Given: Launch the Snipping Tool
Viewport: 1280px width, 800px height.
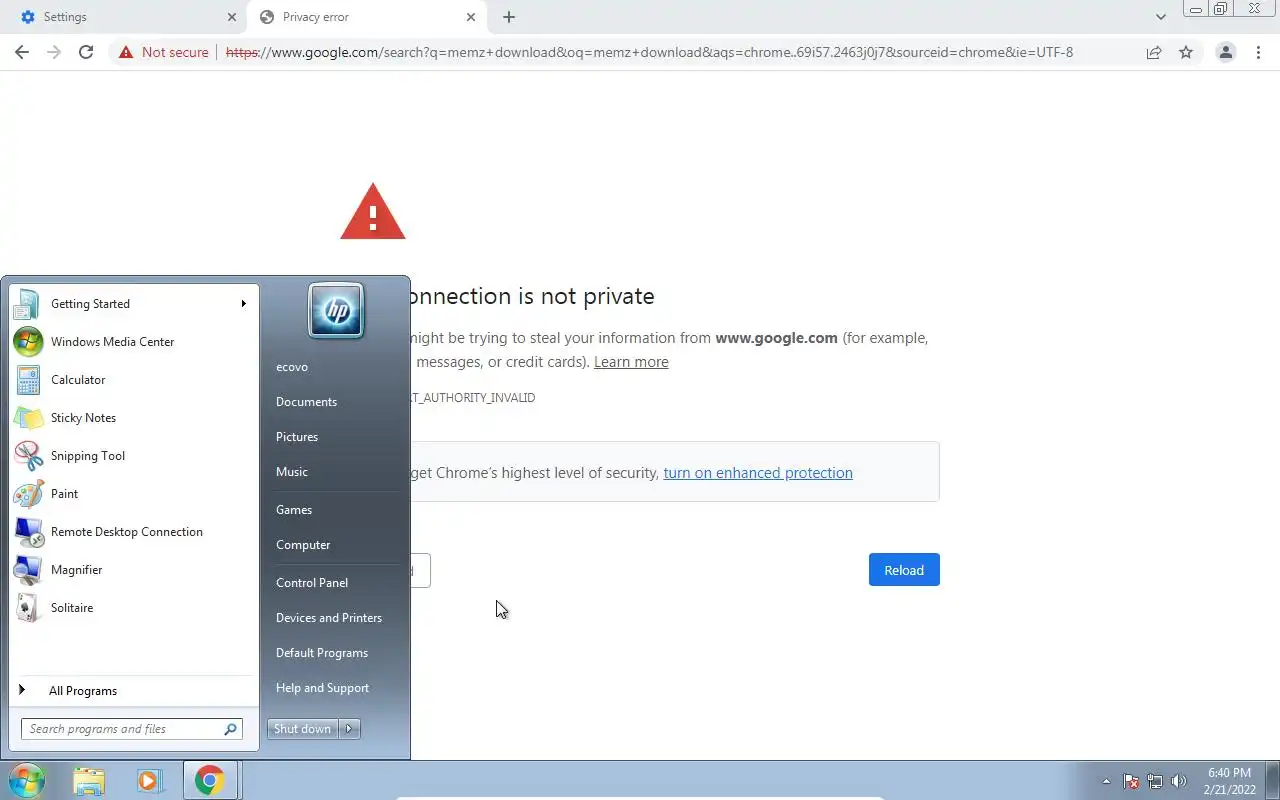Looking at the screenshot, I should point(132,456).
